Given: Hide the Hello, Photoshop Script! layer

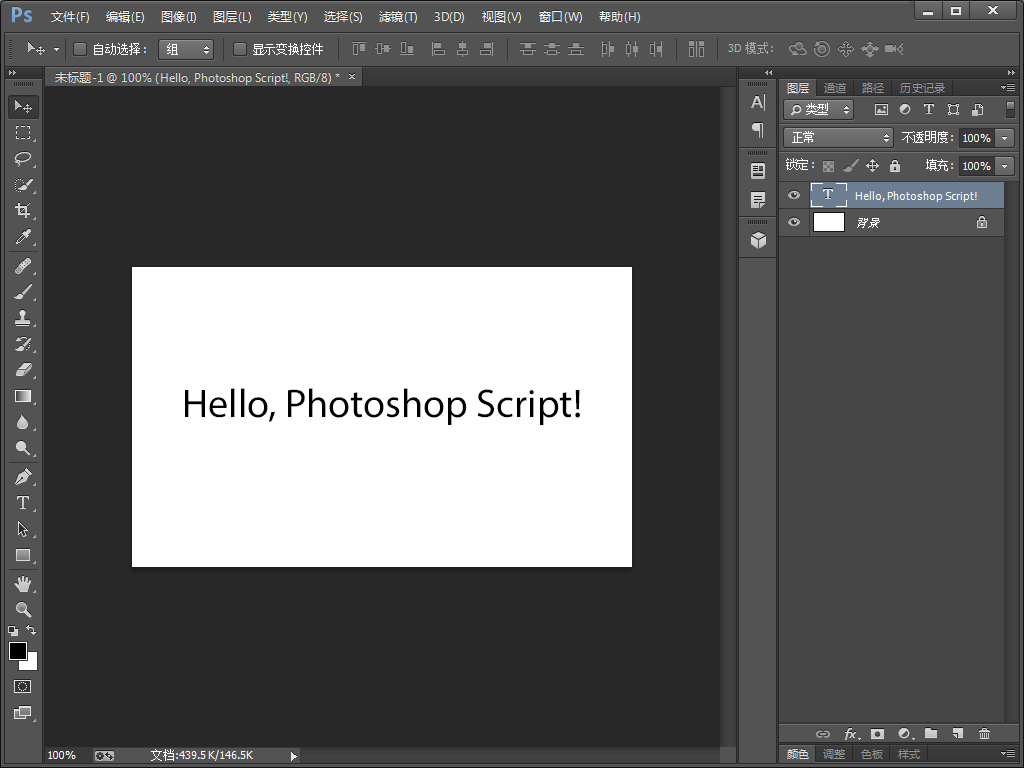Looking at the screenshot, I should click(794, 195).
